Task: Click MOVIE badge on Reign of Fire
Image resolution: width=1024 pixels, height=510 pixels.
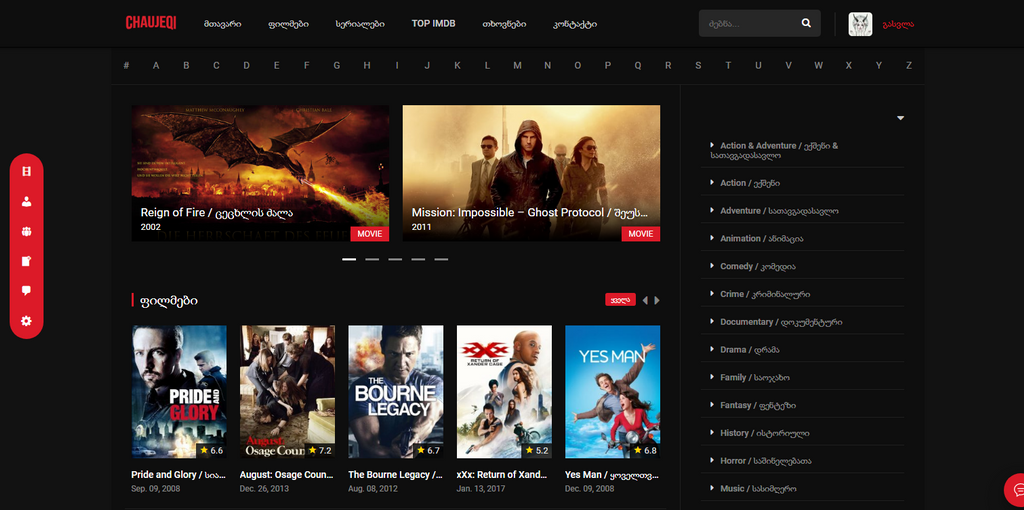Action: [370, 234]
